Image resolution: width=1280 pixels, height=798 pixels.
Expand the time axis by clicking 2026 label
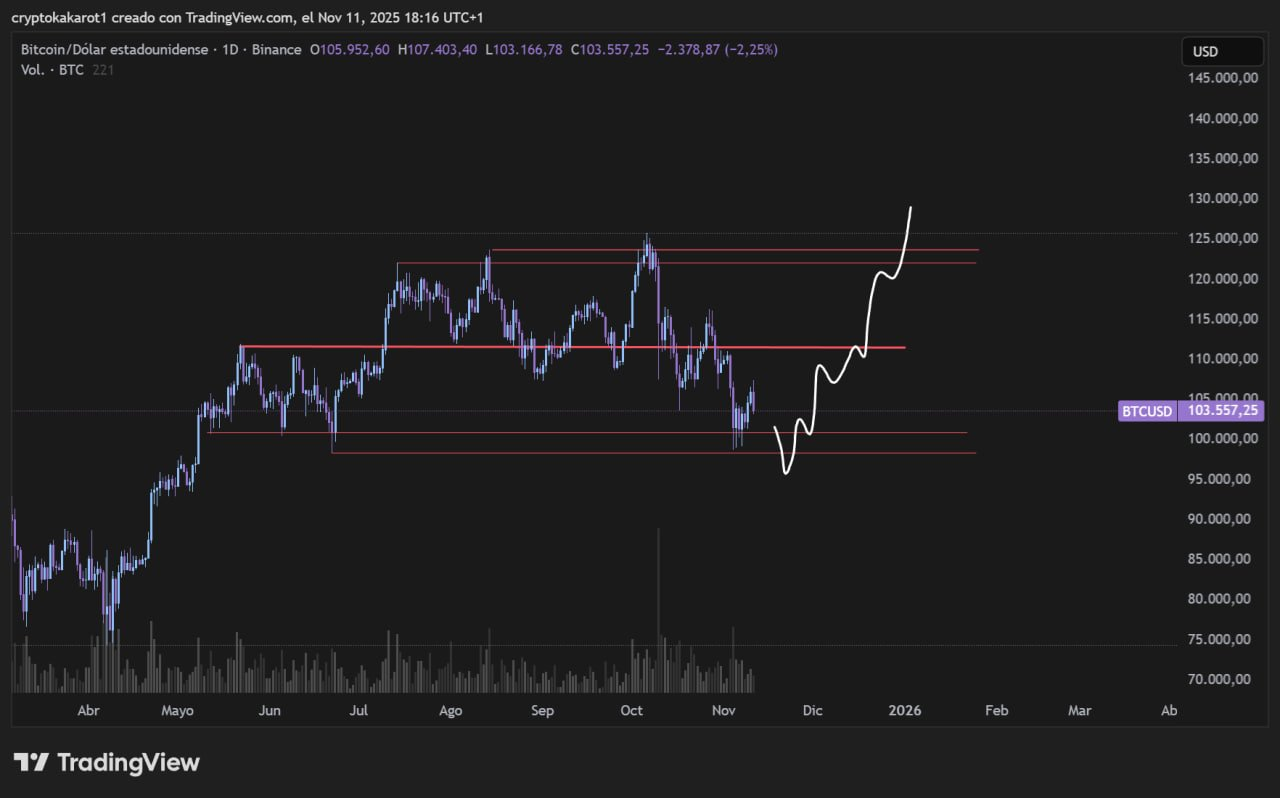[905, 710]
